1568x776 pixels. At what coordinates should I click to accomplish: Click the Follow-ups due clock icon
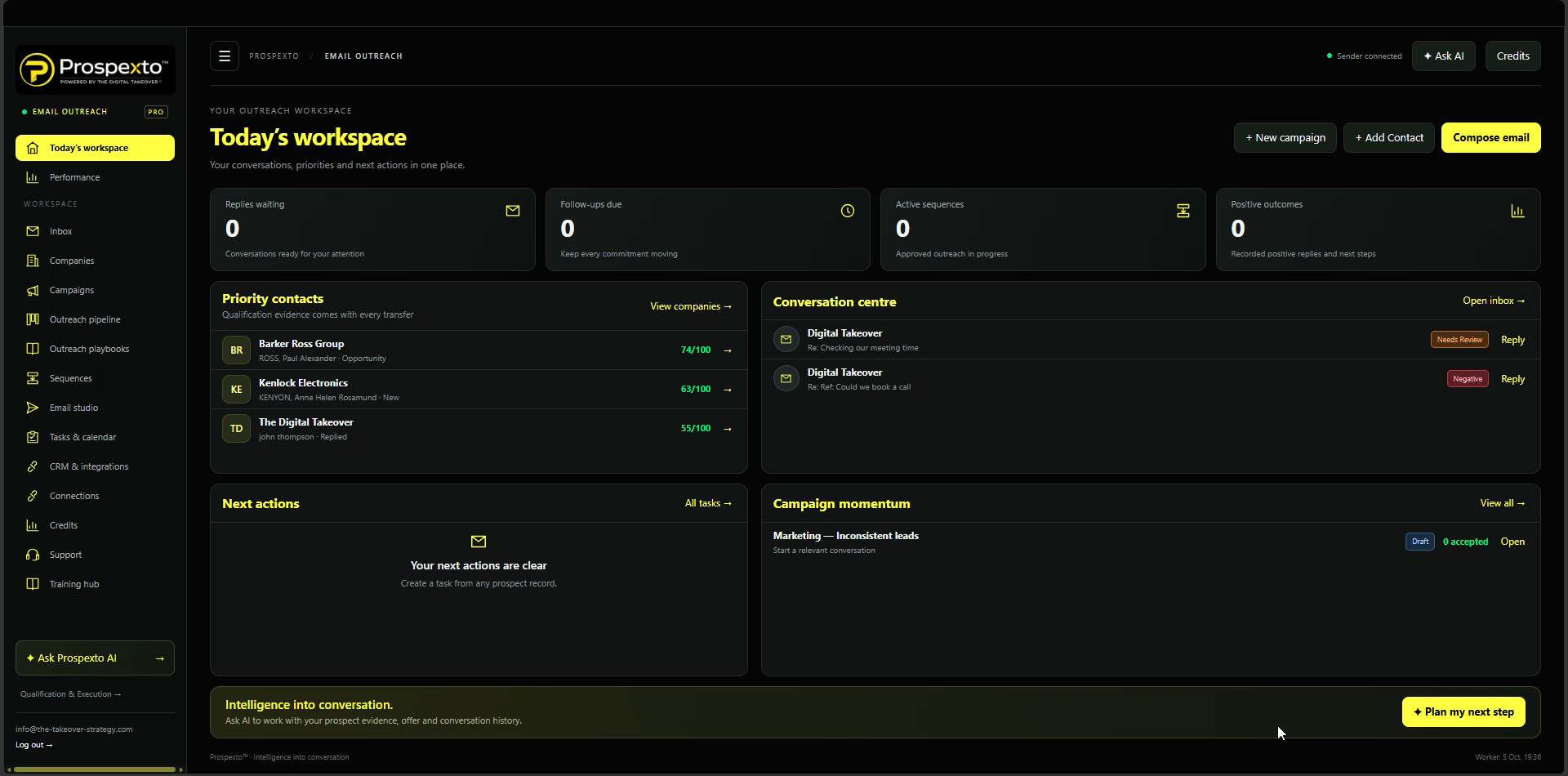[x=848, y=211]
